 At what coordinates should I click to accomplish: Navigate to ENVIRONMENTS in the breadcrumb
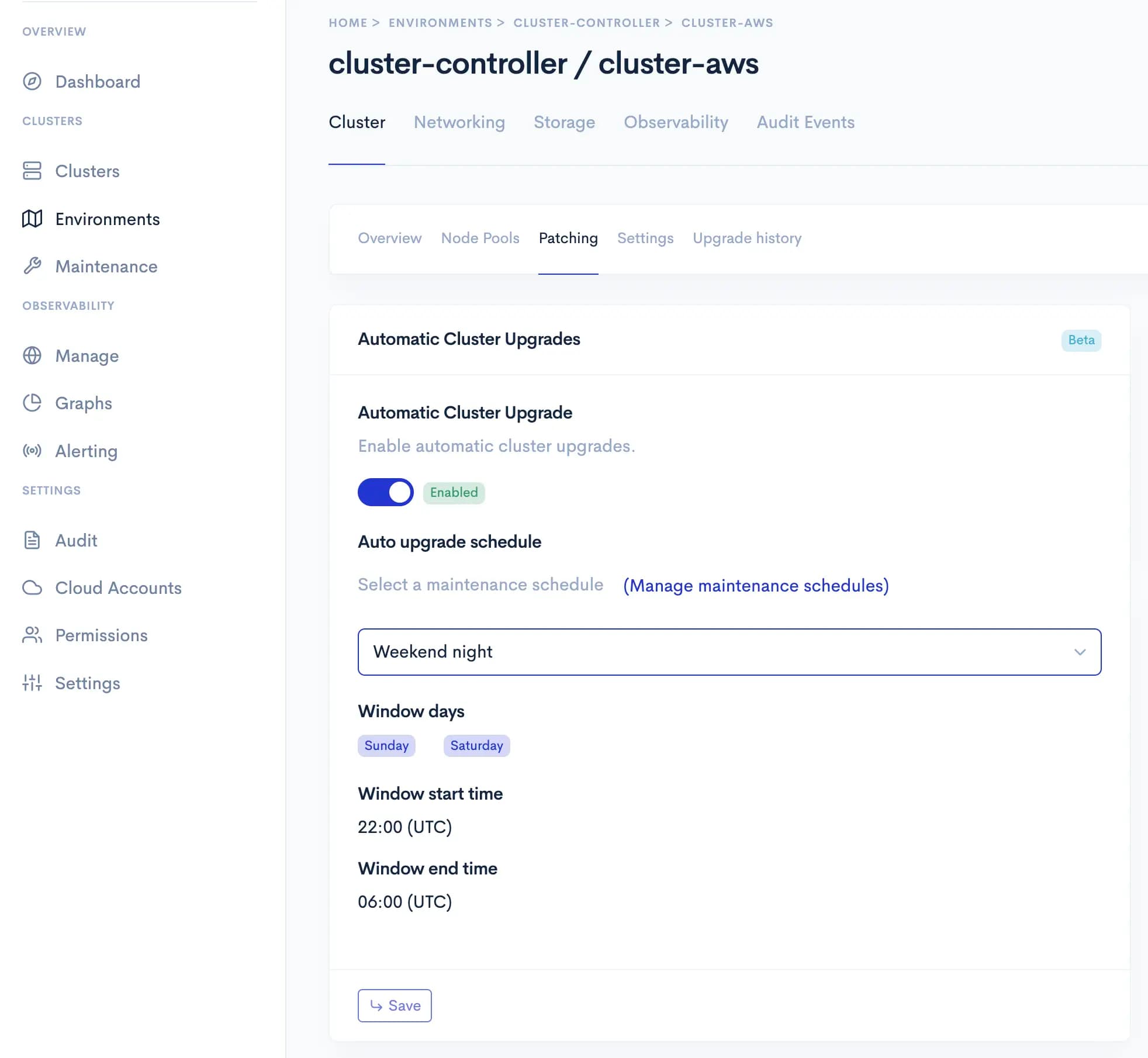(x=440, y=23)
